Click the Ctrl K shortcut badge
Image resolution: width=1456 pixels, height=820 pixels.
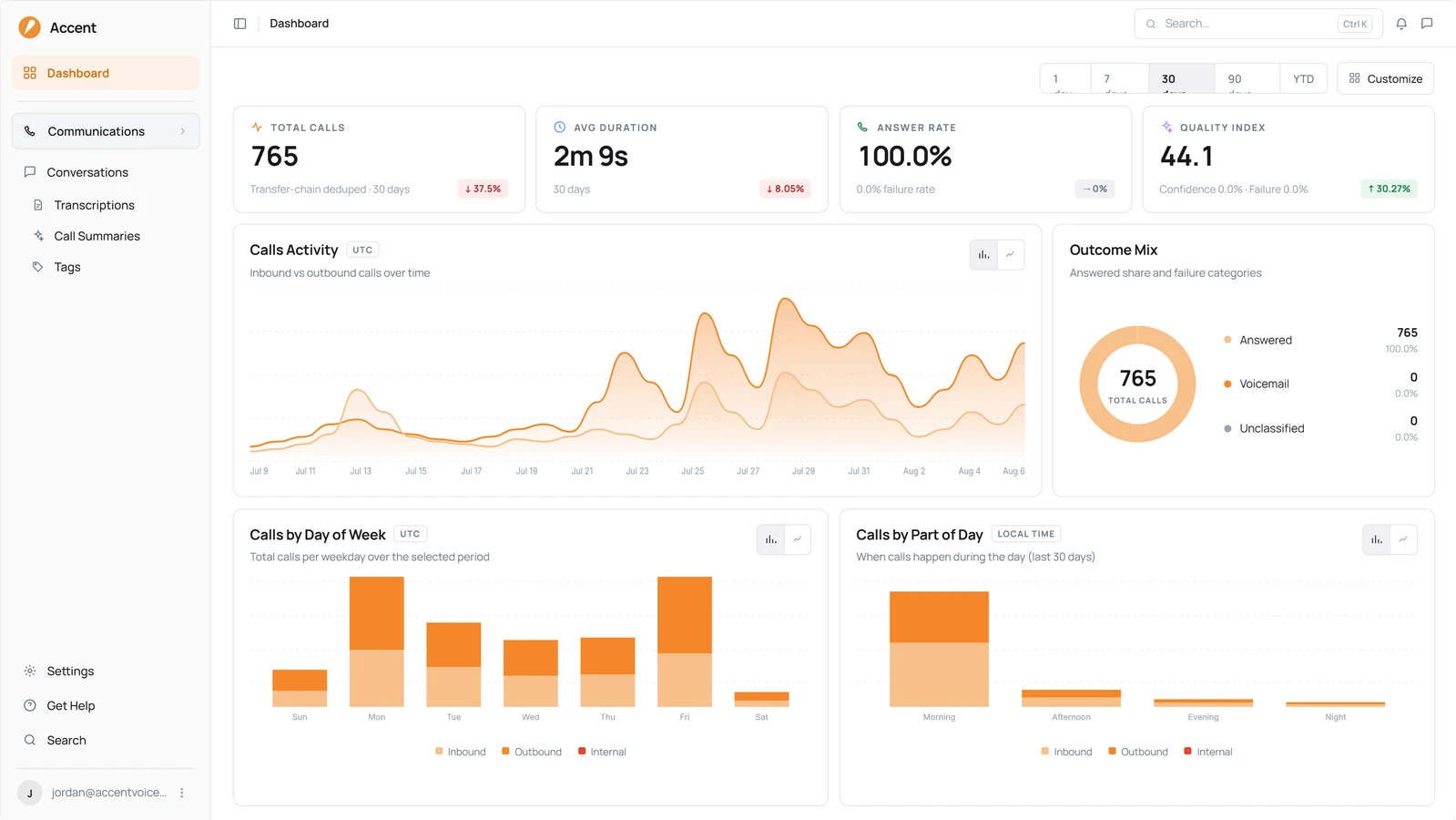click(x=1355, y=24)
